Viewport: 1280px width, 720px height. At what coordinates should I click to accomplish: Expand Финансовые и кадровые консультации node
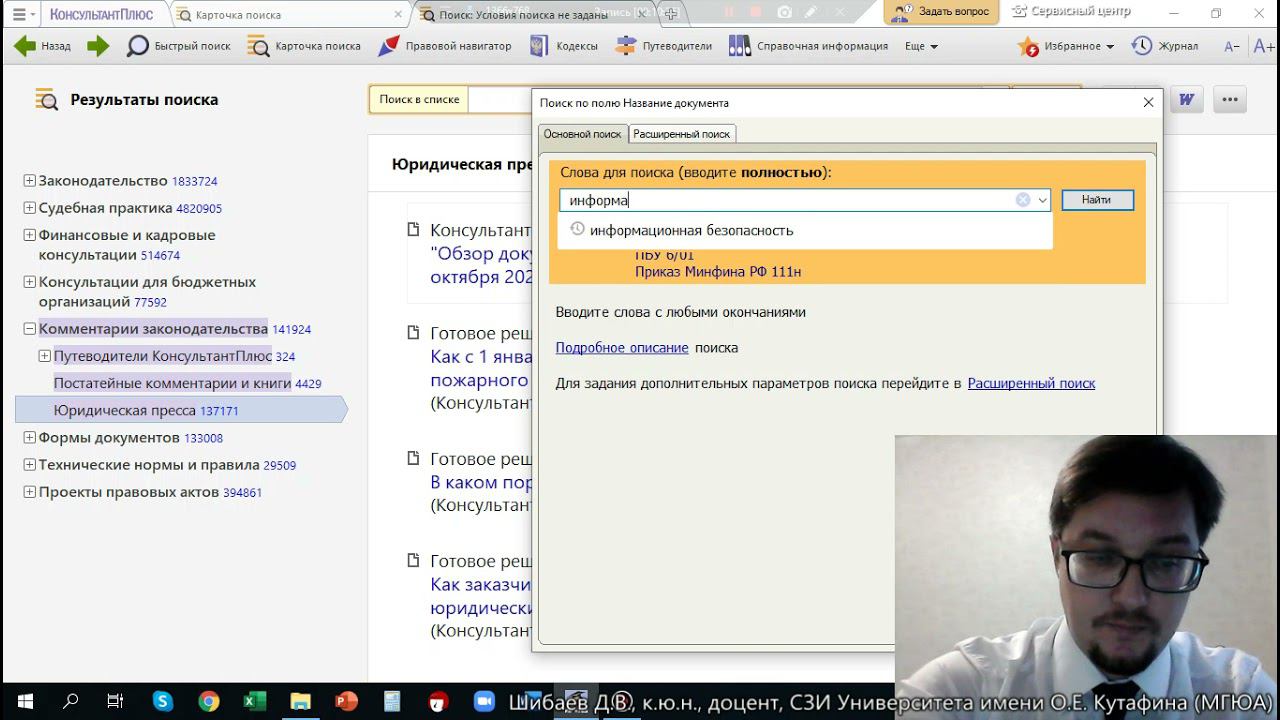click(x=29, y=235)
